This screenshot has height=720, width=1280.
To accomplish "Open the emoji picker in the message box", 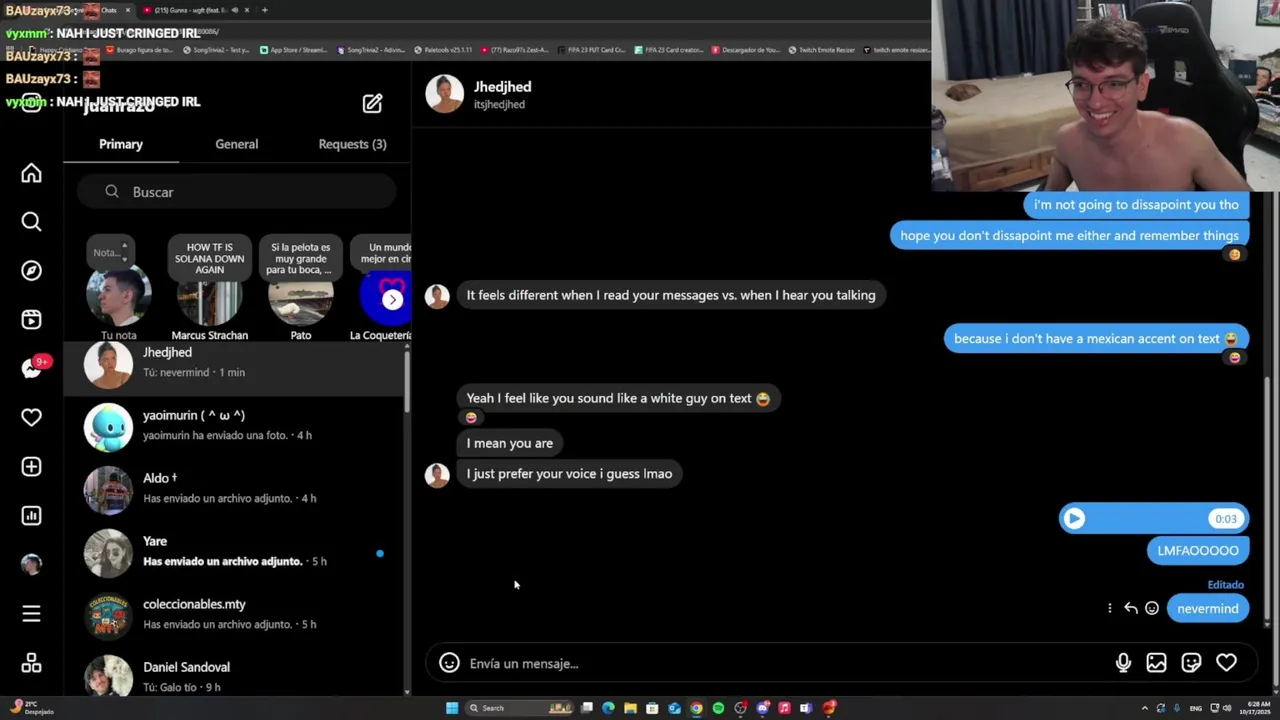I will coord(449,663).
